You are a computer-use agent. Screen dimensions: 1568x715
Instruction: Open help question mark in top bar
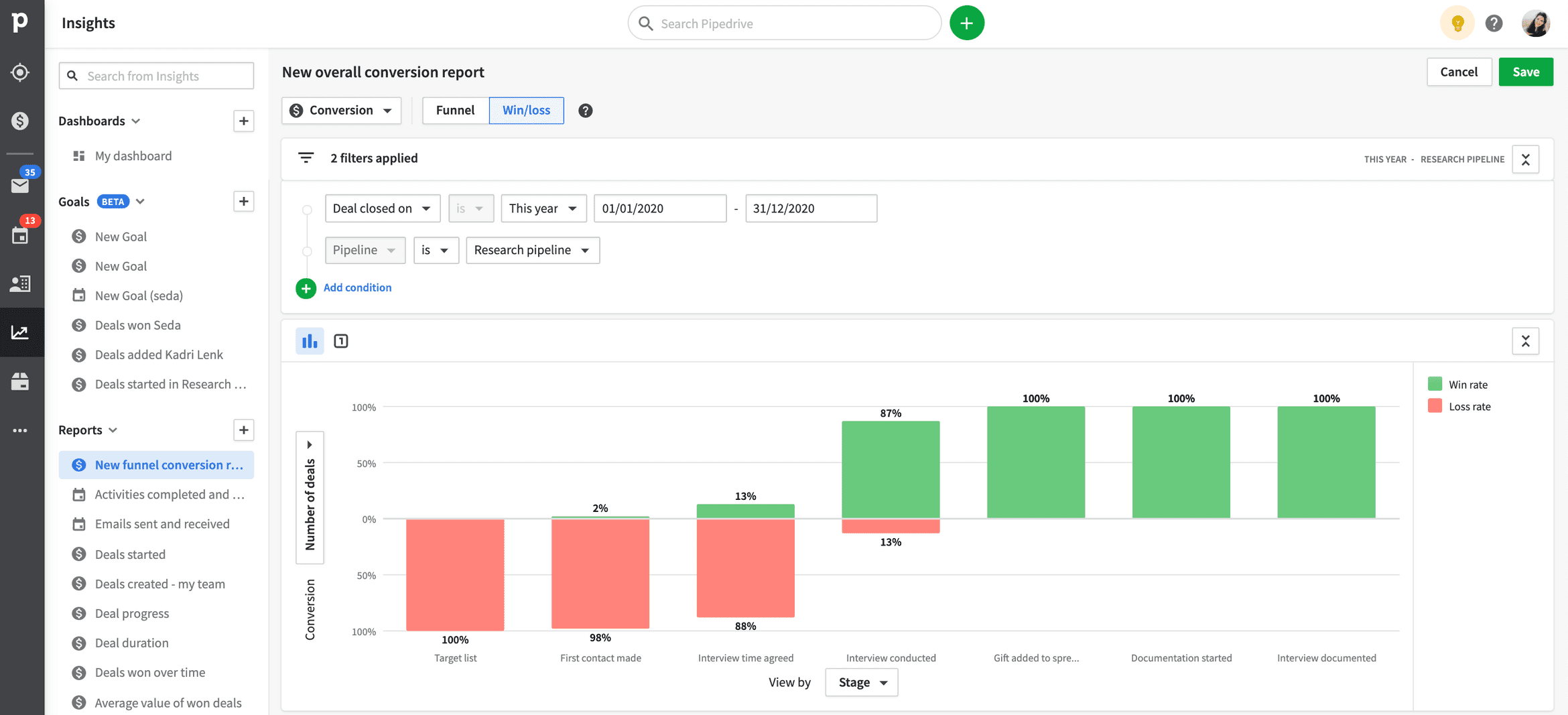point(1494,23)
